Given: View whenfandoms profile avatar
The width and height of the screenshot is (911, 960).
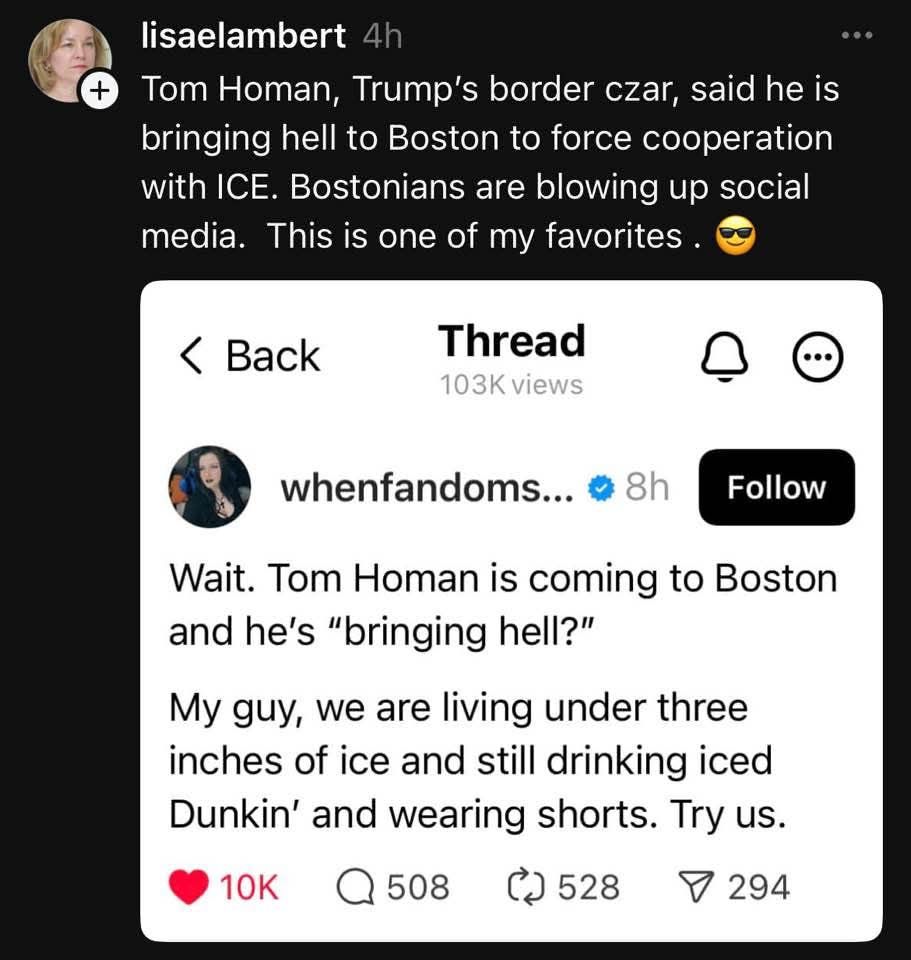Looking at the screenshot, I should click(209, 487).
